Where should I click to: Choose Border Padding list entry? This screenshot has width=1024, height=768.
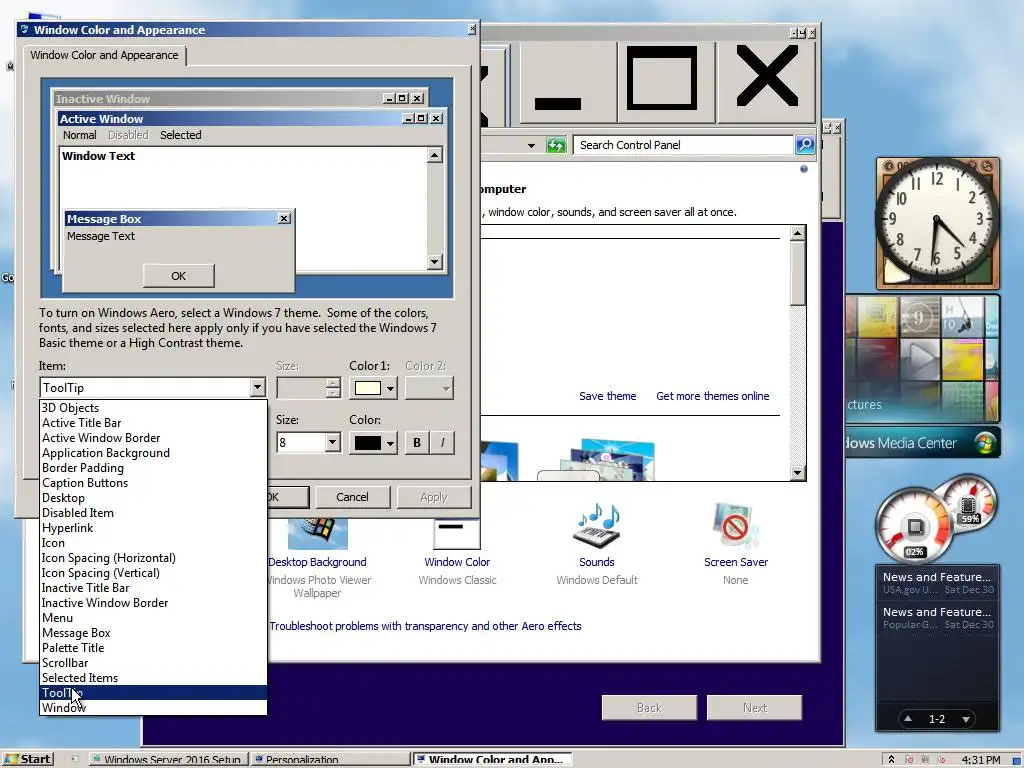point(153,468)
